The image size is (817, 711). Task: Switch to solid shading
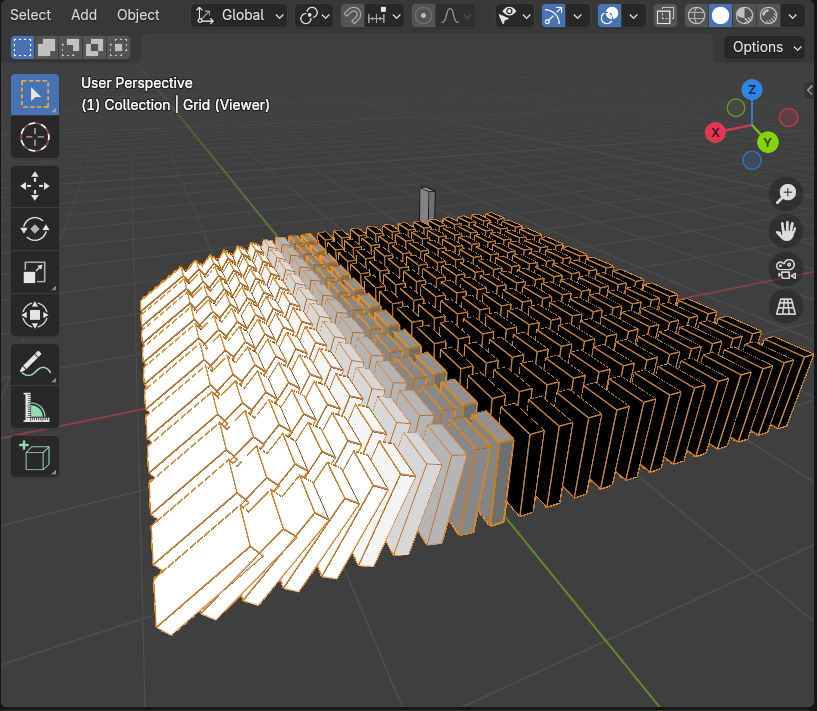721,16
